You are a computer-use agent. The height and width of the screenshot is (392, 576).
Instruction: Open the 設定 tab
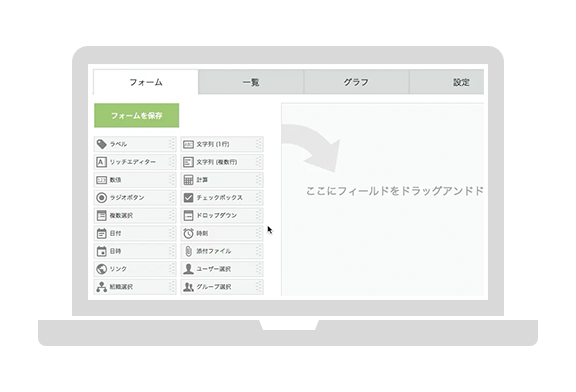point(446,82)
